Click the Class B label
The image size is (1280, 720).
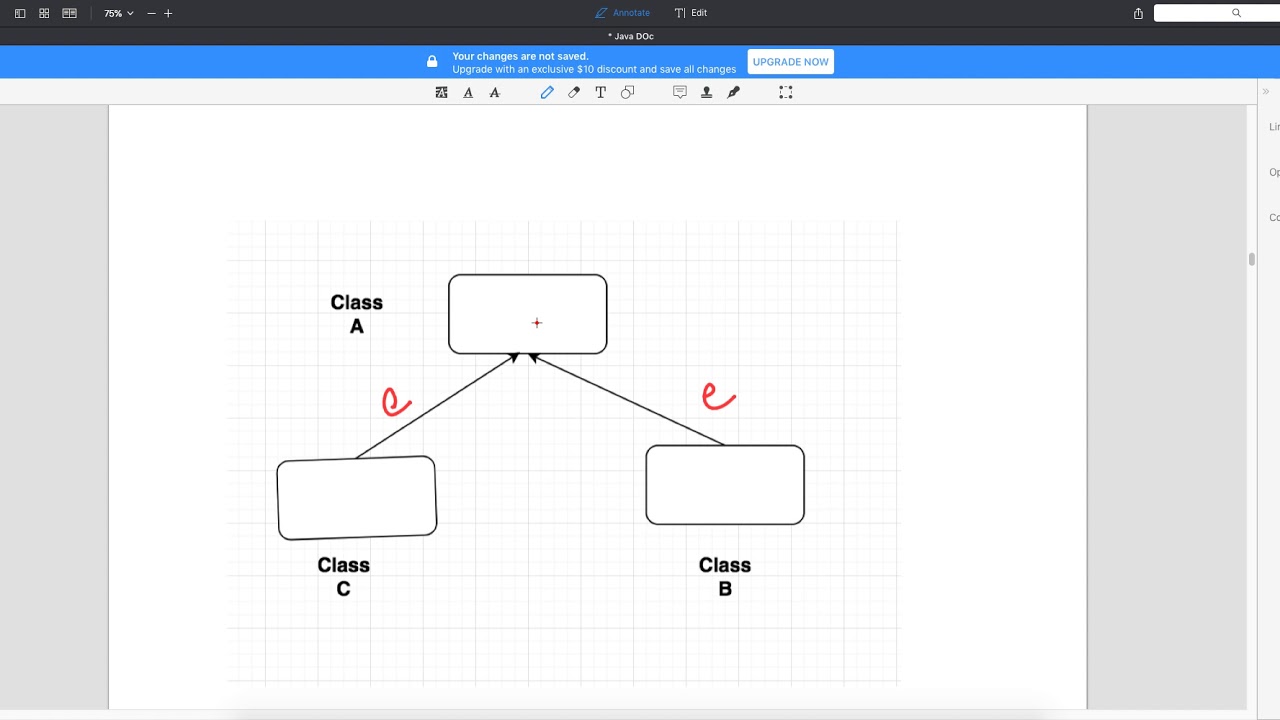click(x=724, y=577)
